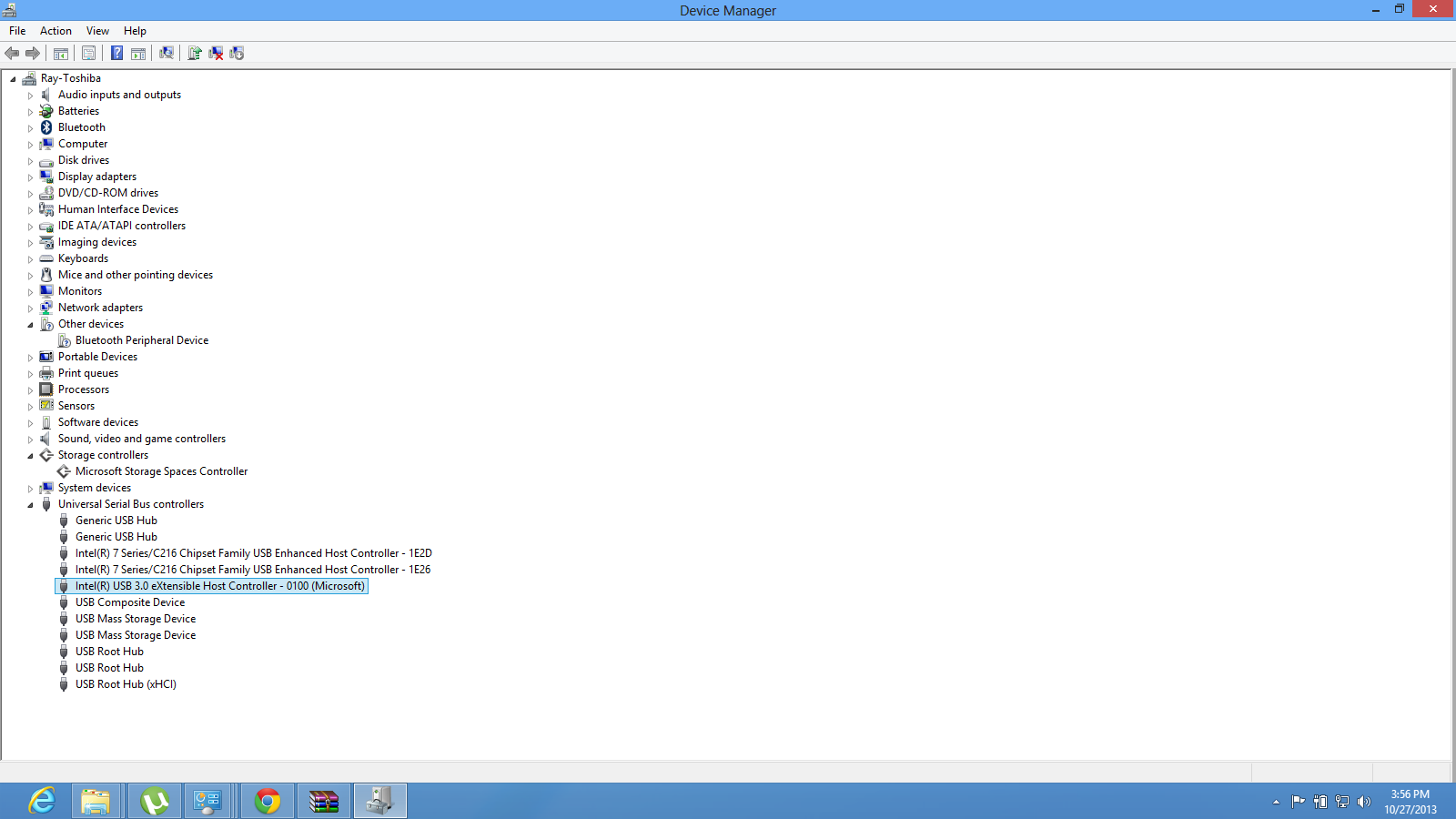Select the first Generic USB Hub entry
Image resolution: width=1456 pixels, height=819 pixels.
(116, 521)
